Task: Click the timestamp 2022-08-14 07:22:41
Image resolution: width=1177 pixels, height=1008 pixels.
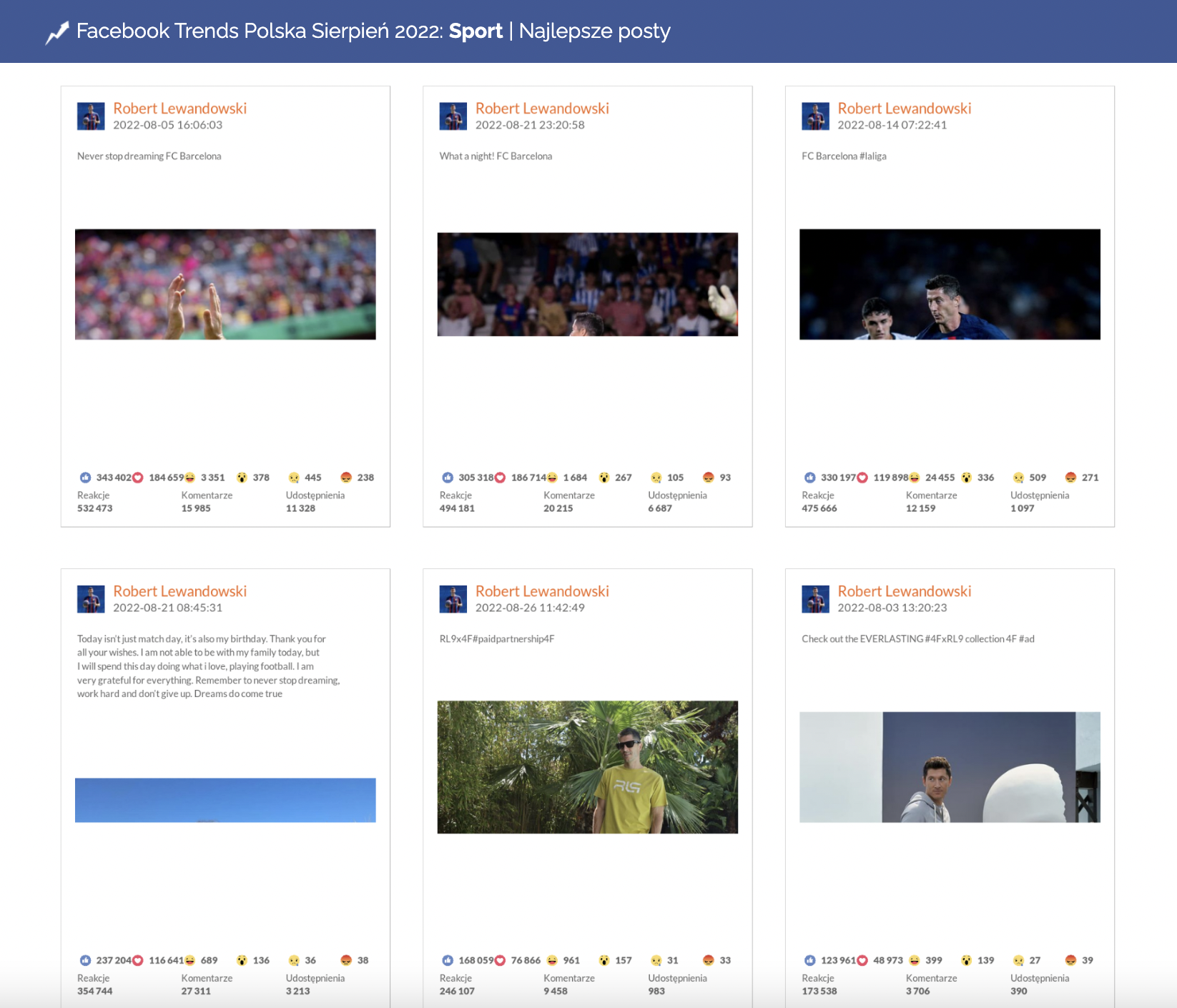Action: tap(892, 125)
